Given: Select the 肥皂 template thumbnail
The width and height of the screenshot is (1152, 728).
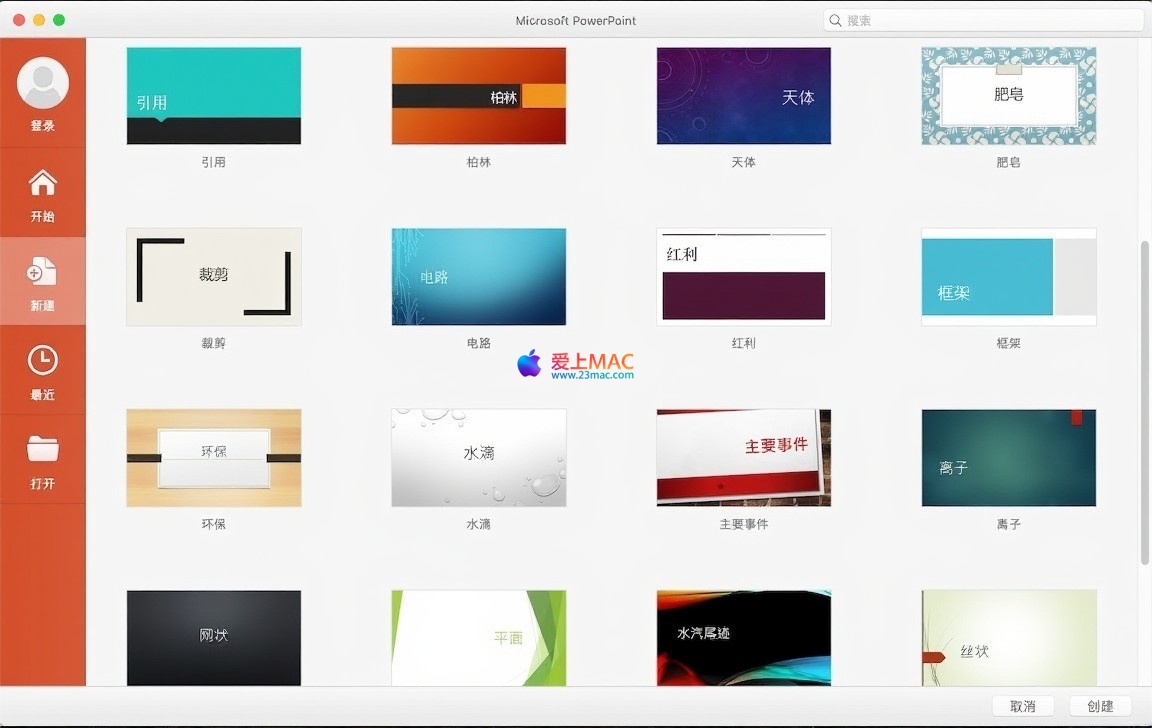Looking at the screenshot, I should [1008, 96].
